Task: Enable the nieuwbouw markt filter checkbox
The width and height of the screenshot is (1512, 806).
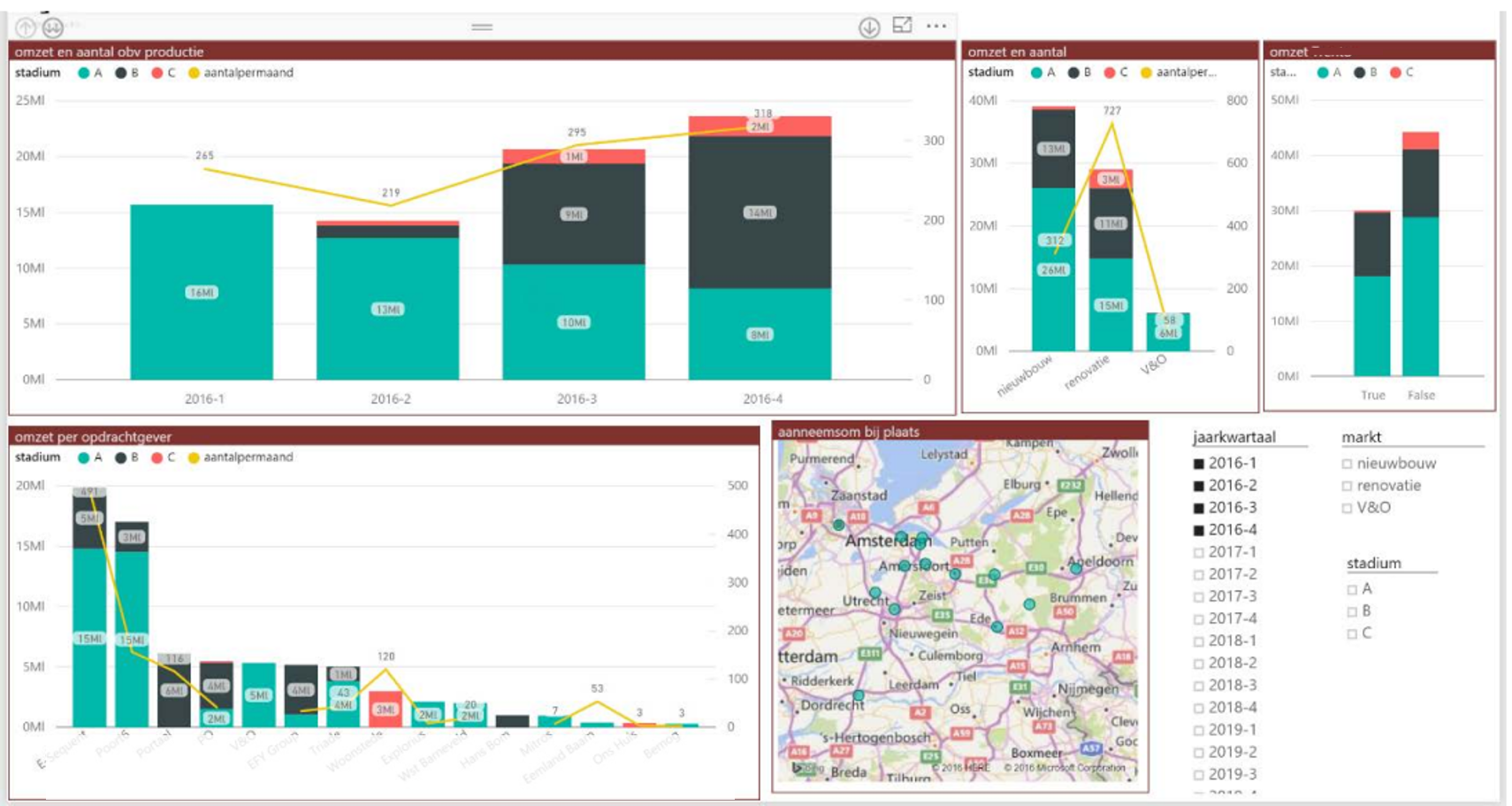Action: [x=1347, y=464]
